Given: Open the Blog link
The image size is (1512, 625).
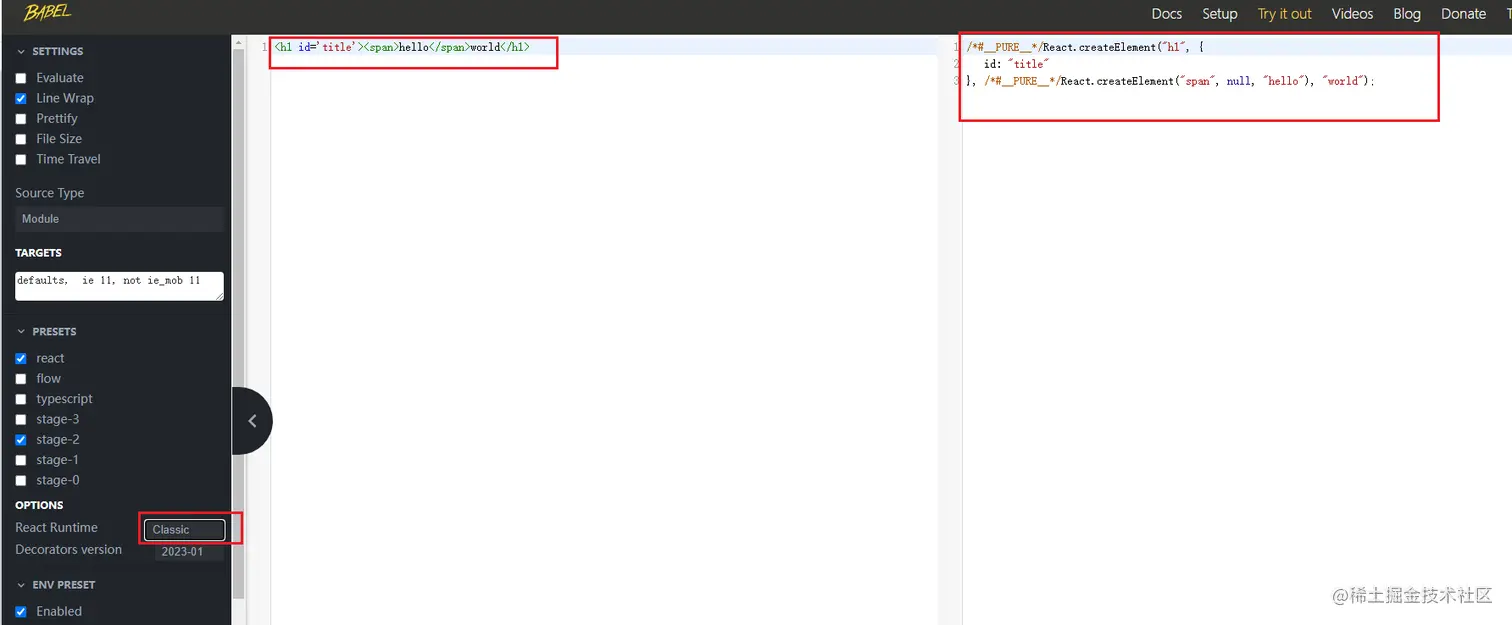Looking at the screenshot, I should click(1407, 14).
